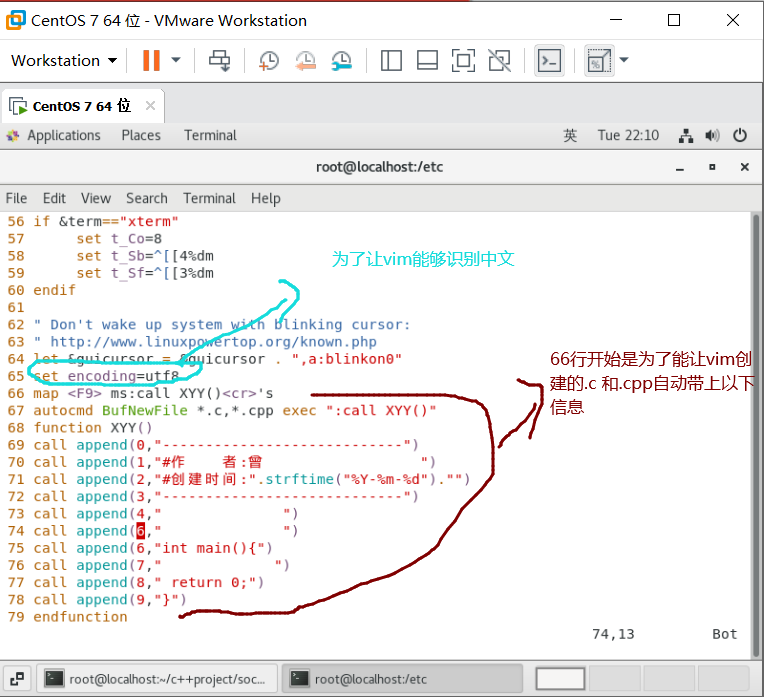Pause the virtual machine with the orange button

click(x=152, y=60)
